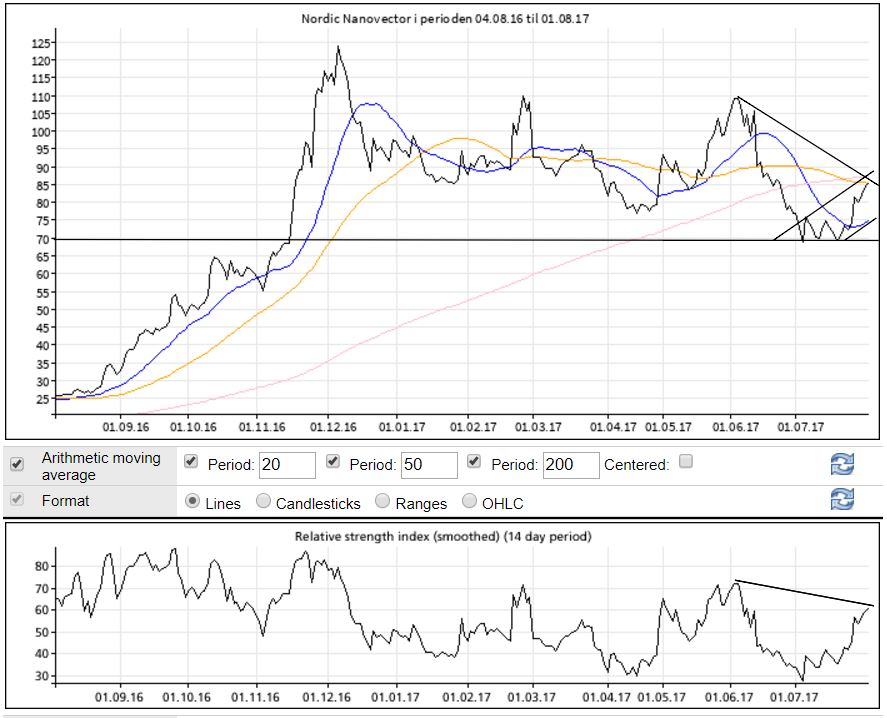The image size is (887, 718).
Task: Disable the Period 50 moving average checkbox
Action: click(334, 463)
